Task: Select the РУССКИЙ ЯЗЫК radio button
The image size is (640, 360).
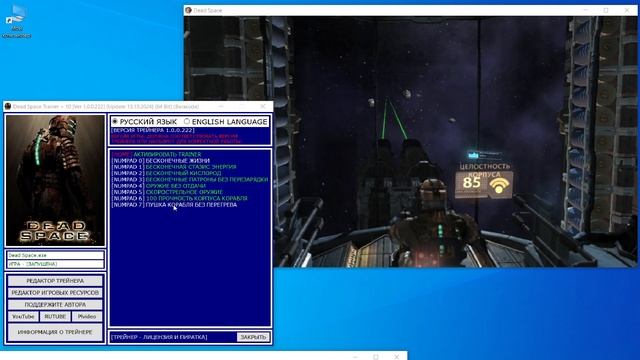Action: coord(115,122)
